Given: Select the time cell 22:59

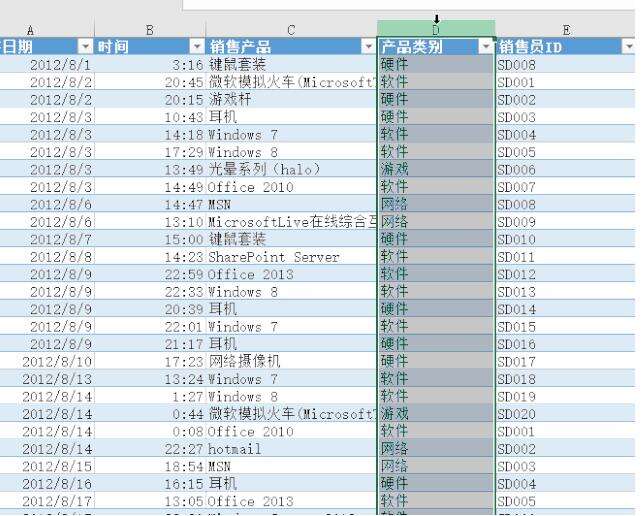Looking at the screenshot, I should [150, 274].
